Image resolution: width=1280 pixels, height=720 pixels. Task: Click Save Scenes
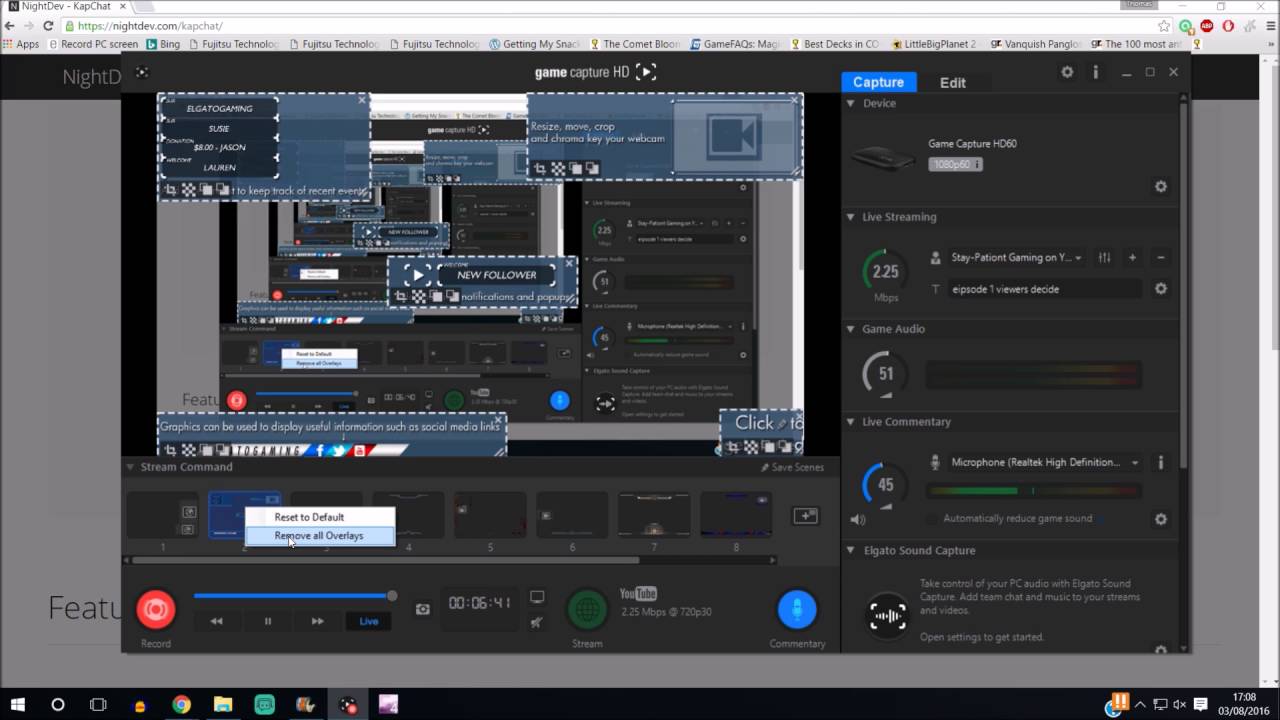tap(792, 467)
